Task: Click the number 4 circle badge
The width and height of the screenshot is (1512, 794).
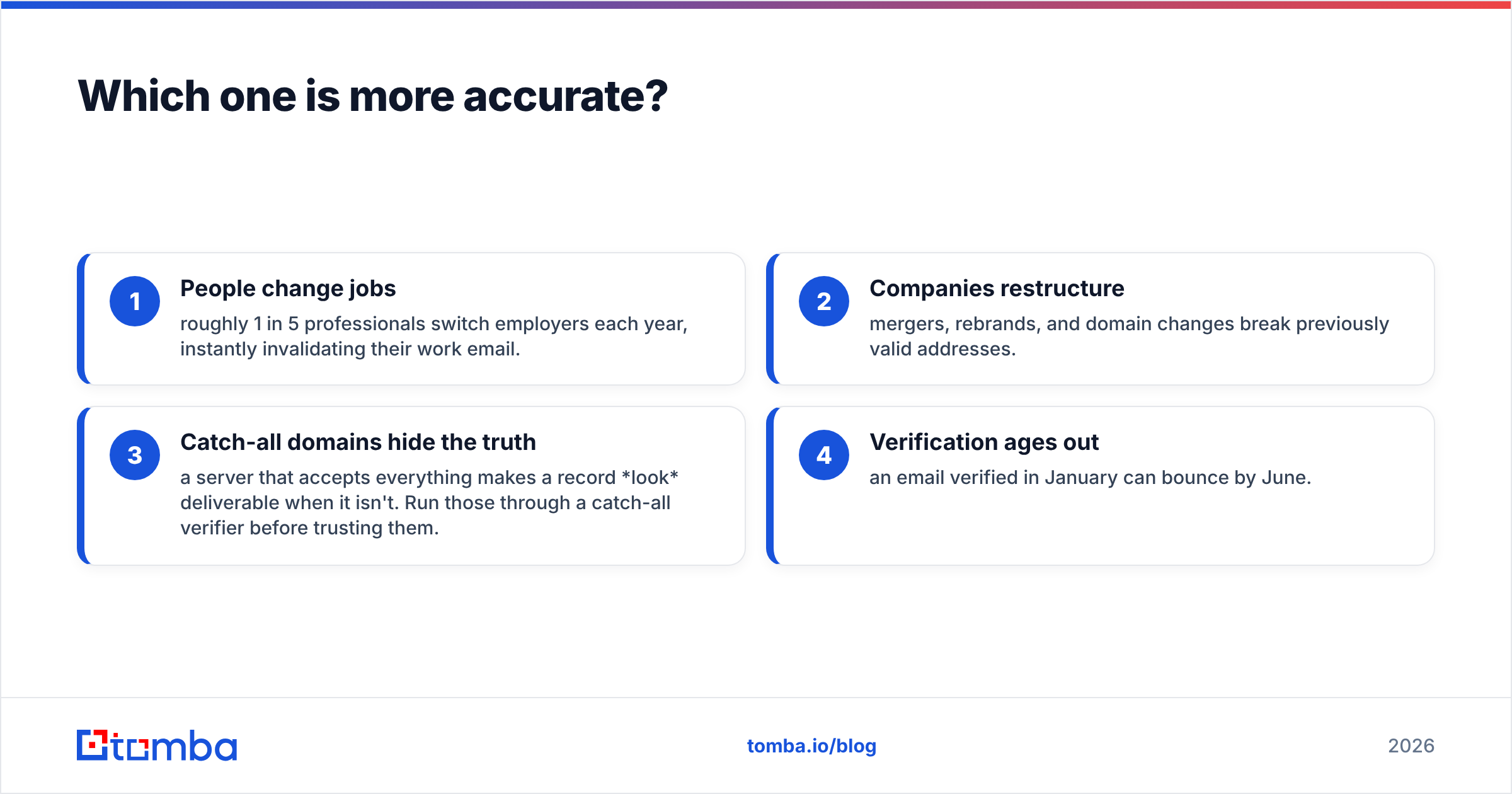Action: pos(824,455)
